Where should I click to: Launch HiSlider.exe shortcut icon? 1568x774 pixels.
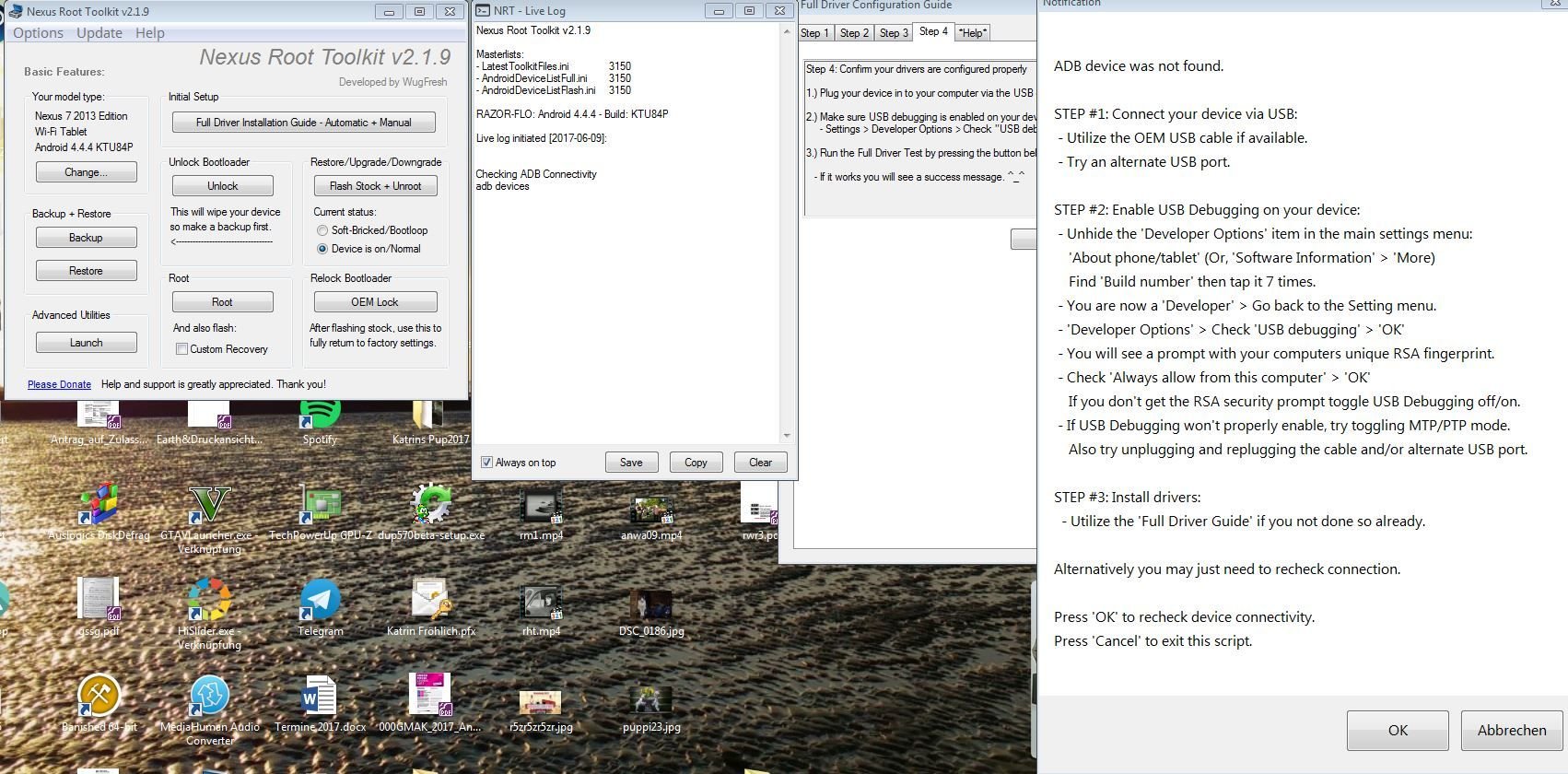209,614
